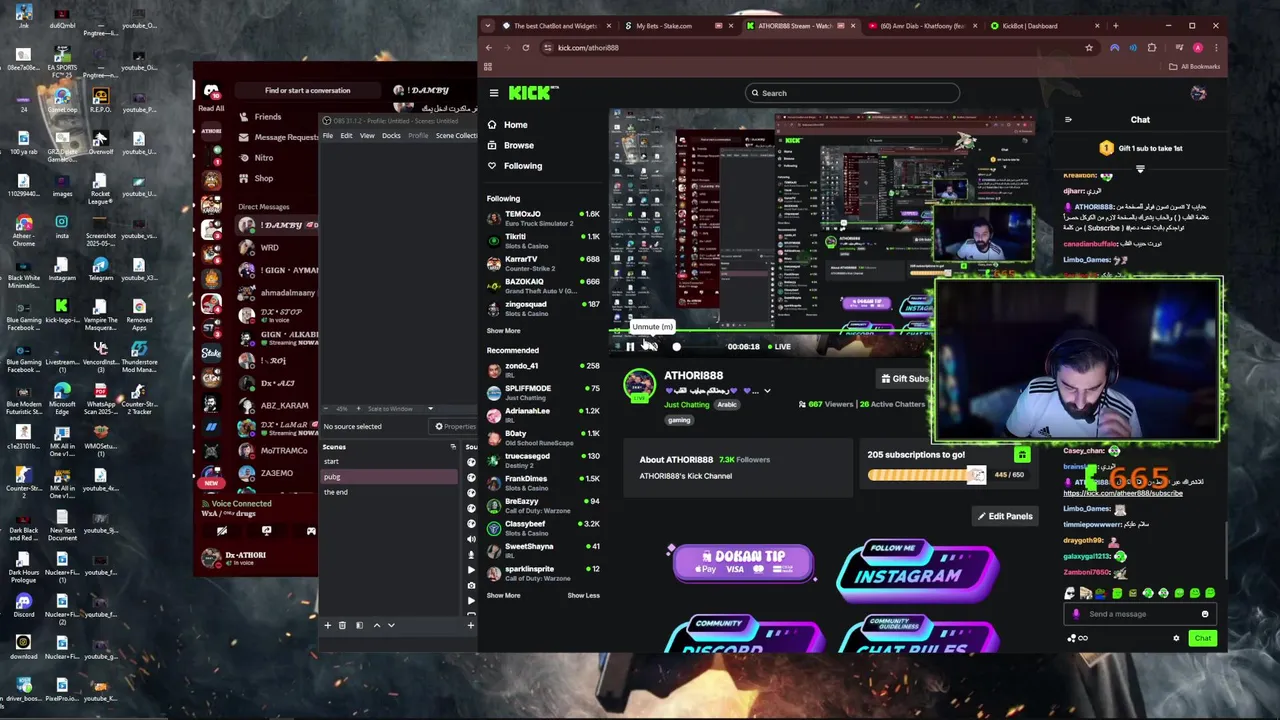Open Discord direct messages home icon

coord(211,92)
